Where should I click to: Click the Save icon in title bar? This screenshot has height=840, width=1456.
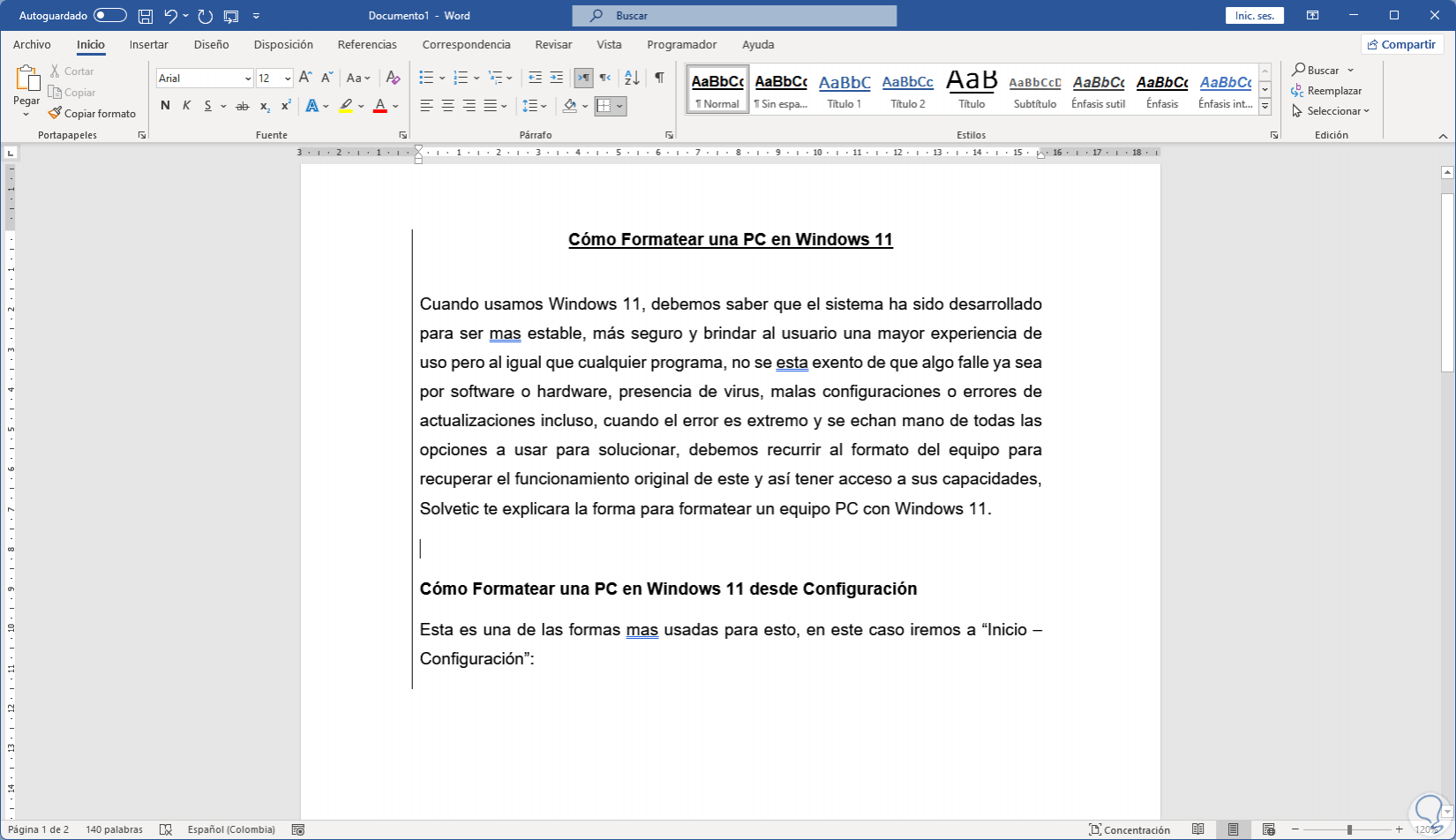click(146, 16)
